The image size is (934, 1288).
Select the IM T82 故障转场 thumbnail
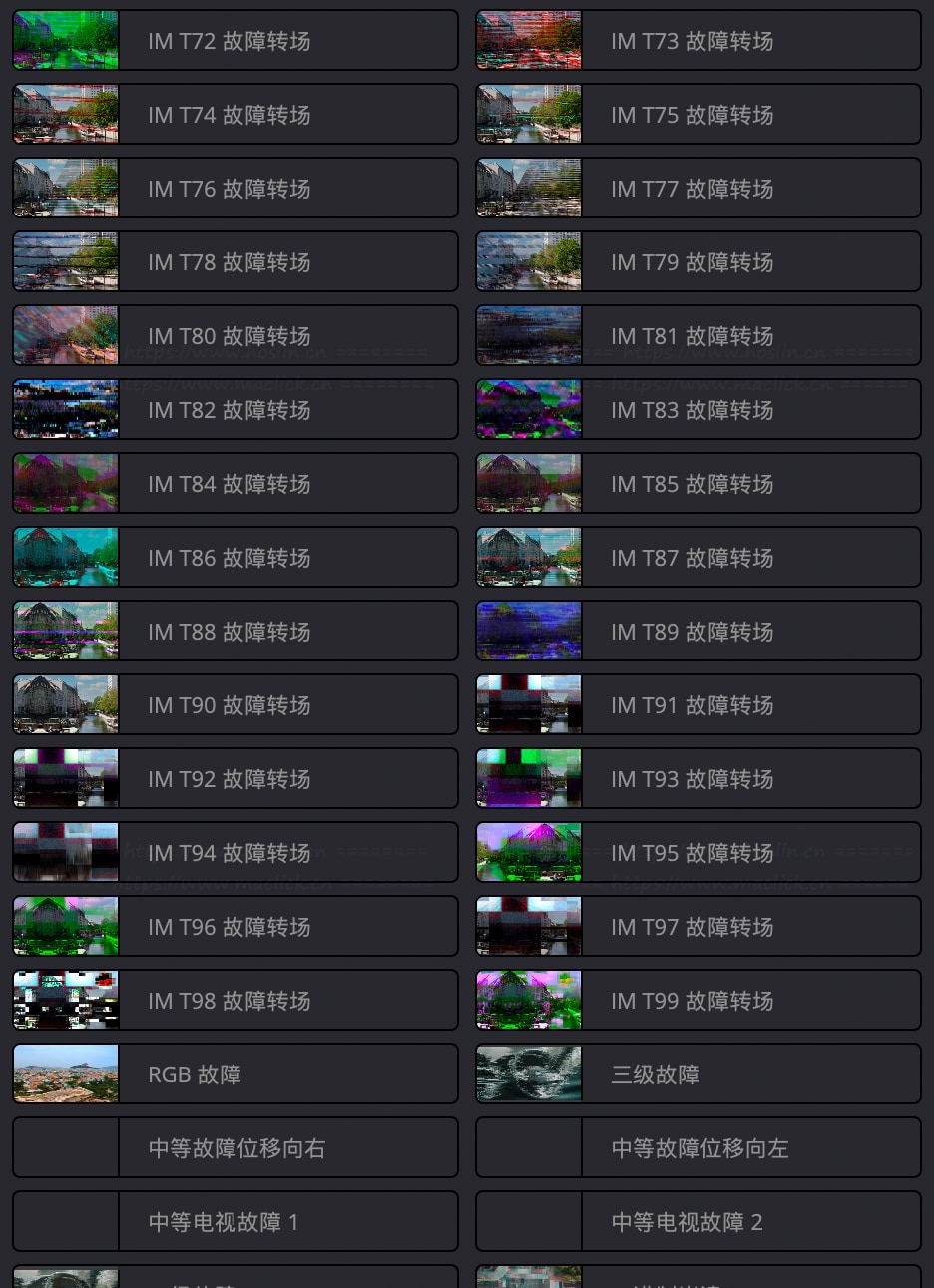pos(66,410)
